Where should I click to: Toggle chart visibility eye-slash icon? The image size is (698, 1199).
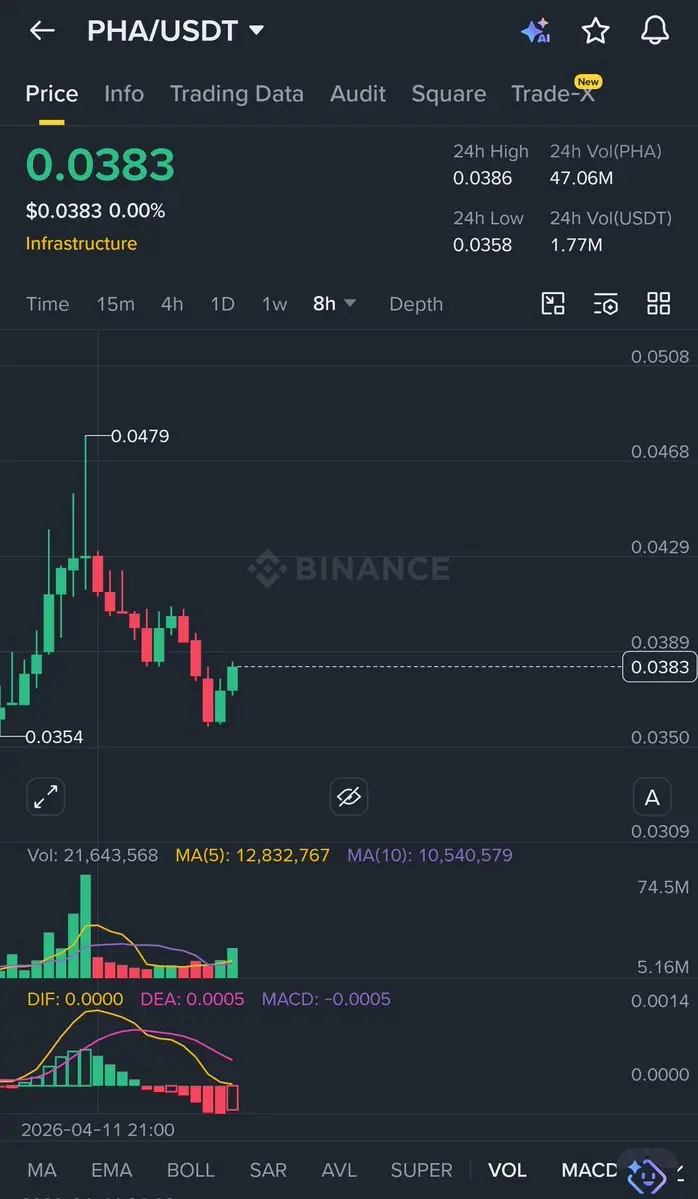pyautogui.click(x=349, y=798)
